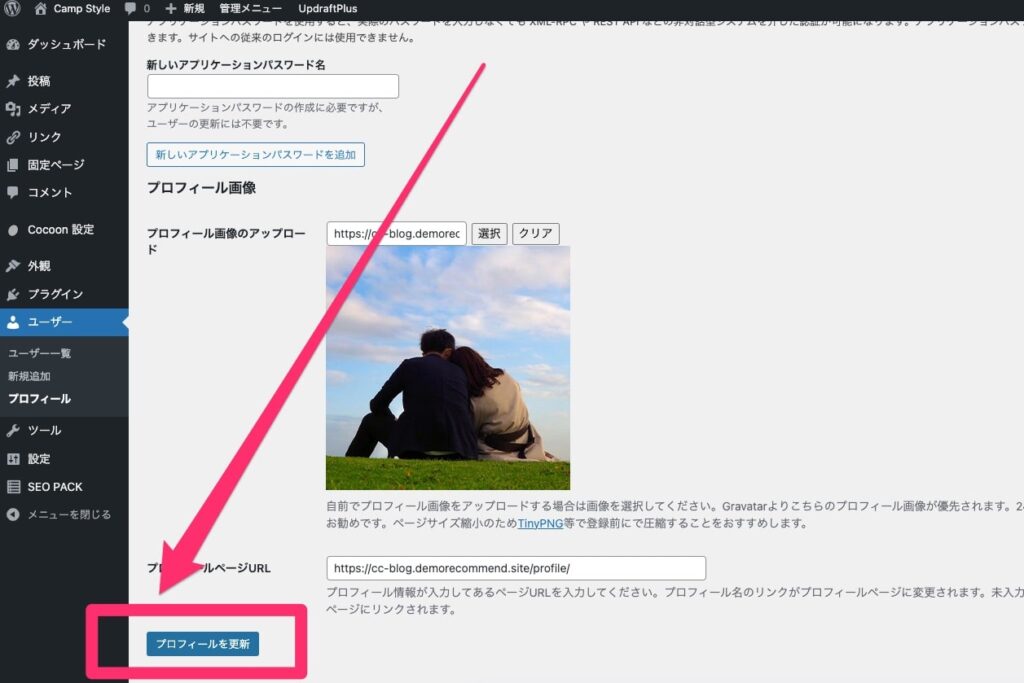Screen dimensions: 1024x683
Task: Focus the profile image URL field
Action: point(396,234)
